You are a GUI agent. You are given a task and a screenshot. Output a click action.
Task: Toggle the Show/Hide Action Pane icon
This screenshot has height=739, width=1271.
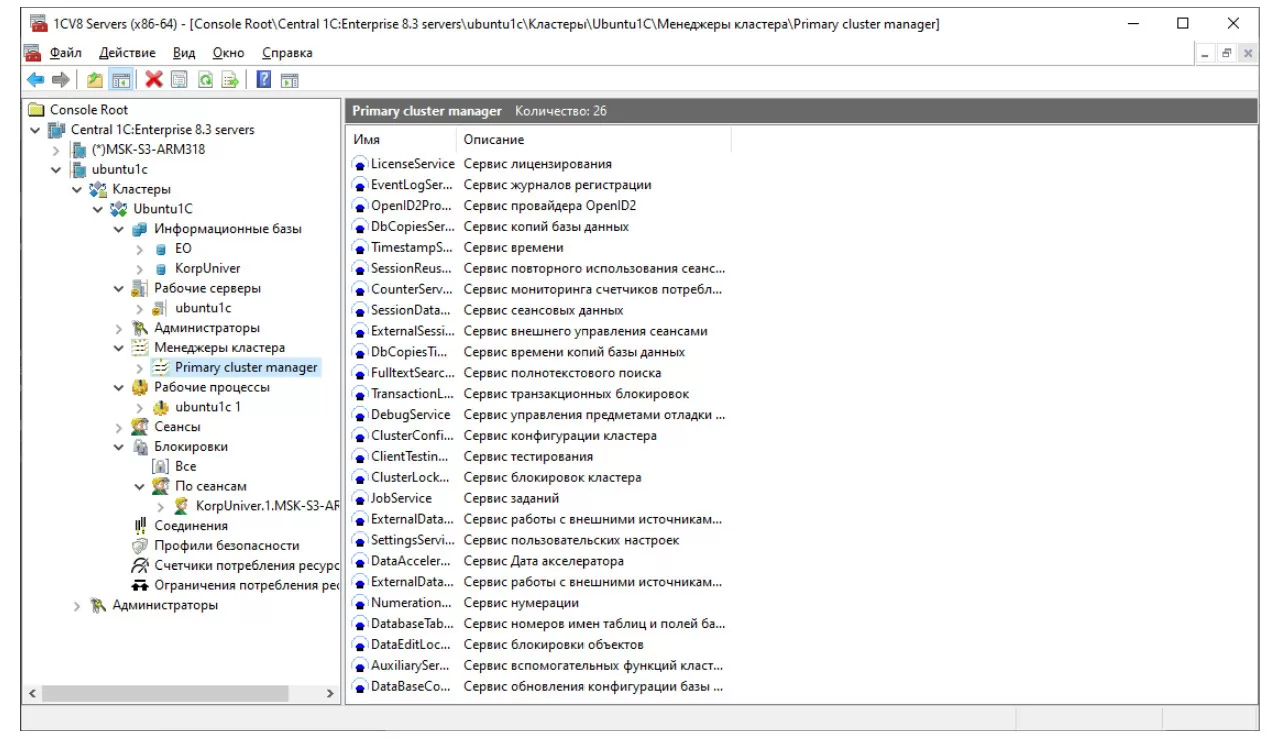tap(289, 80)
